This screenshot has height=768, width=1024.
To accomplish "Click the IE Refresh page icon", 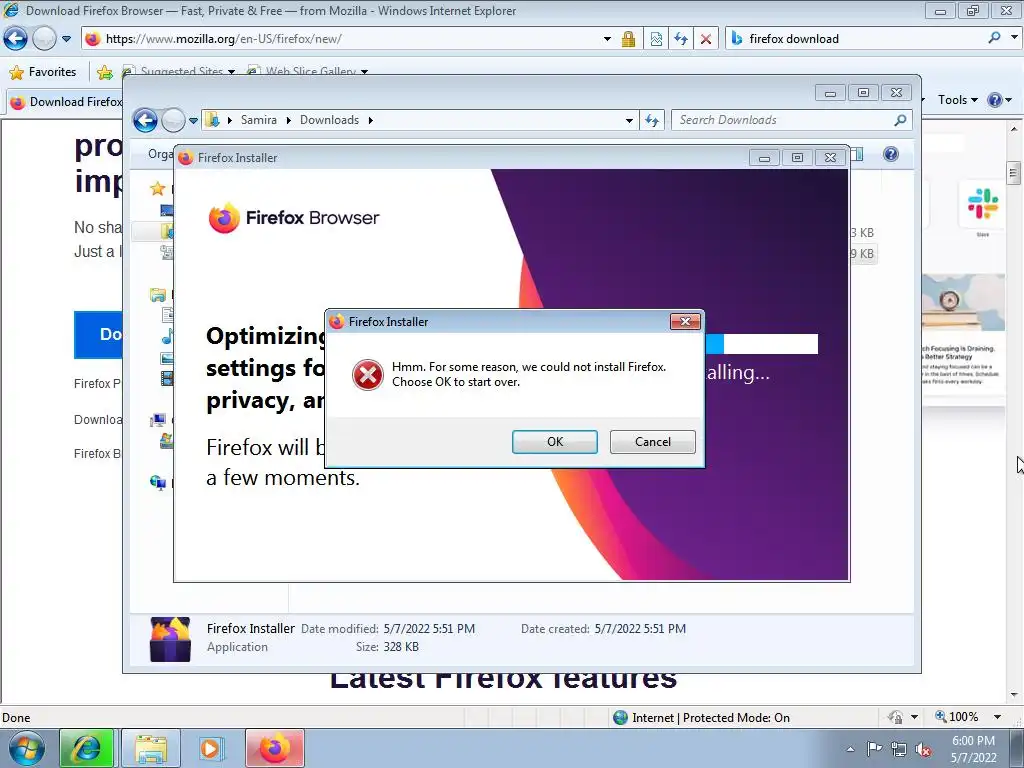I will pyautogui.click(x=681, y=39).
